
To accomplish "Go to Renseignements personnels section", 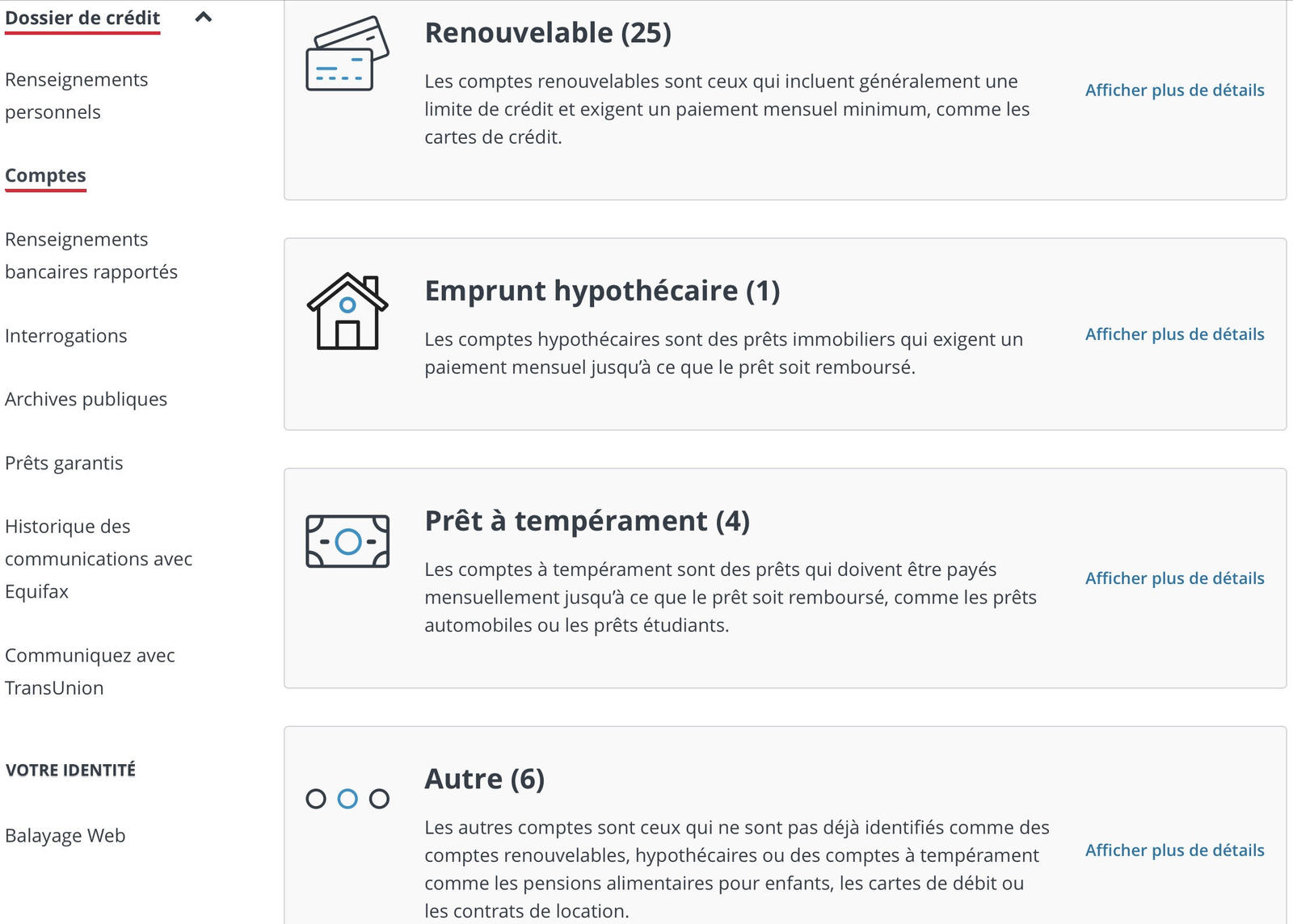I will click(76, 95).
